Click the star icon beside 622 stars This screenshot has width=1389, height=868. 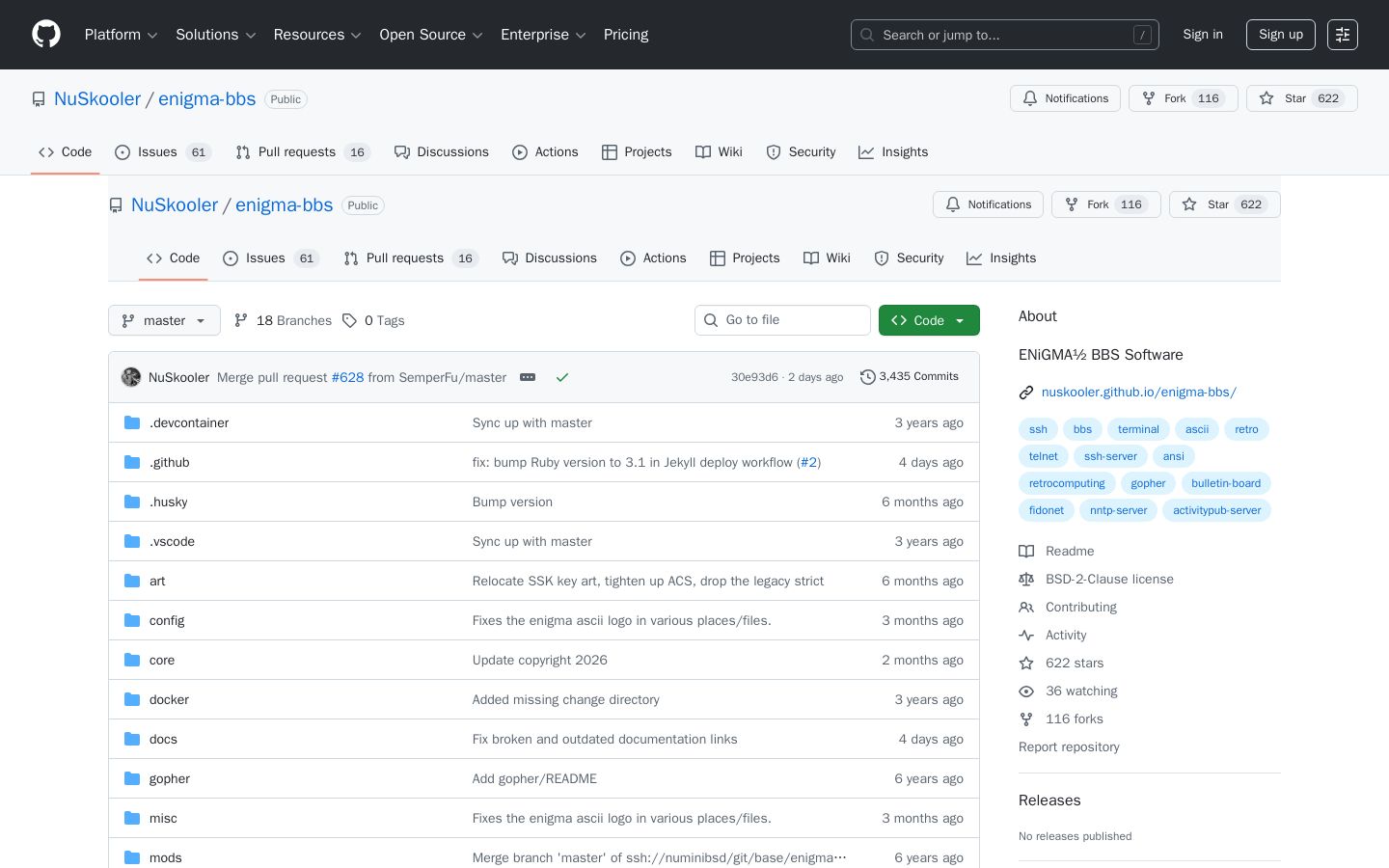(1026, 664)
